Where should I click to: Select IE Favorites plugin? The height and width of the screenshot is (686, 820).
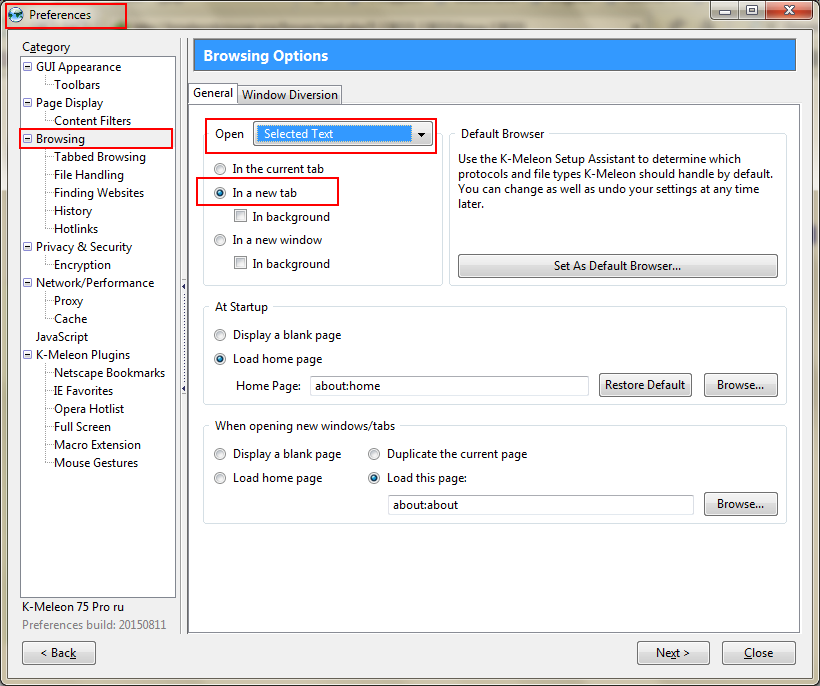[83, 391]
